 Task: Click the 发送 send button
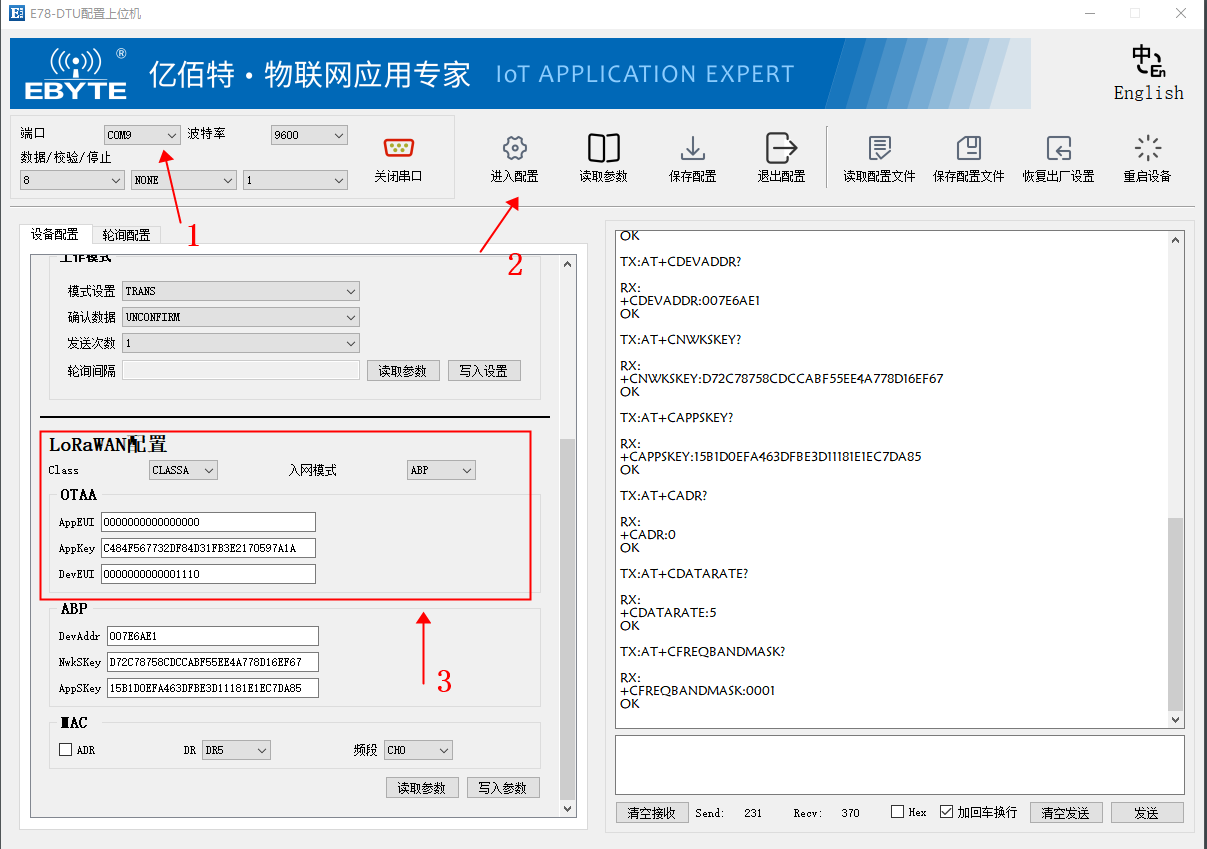(x=1146, y=812)
